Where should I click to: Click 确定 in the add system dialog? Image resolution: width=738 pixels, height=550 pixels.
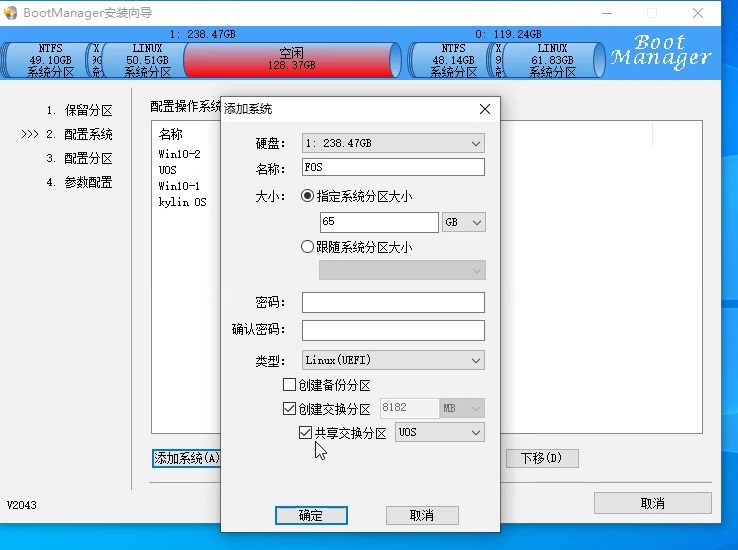click(311, 515)
